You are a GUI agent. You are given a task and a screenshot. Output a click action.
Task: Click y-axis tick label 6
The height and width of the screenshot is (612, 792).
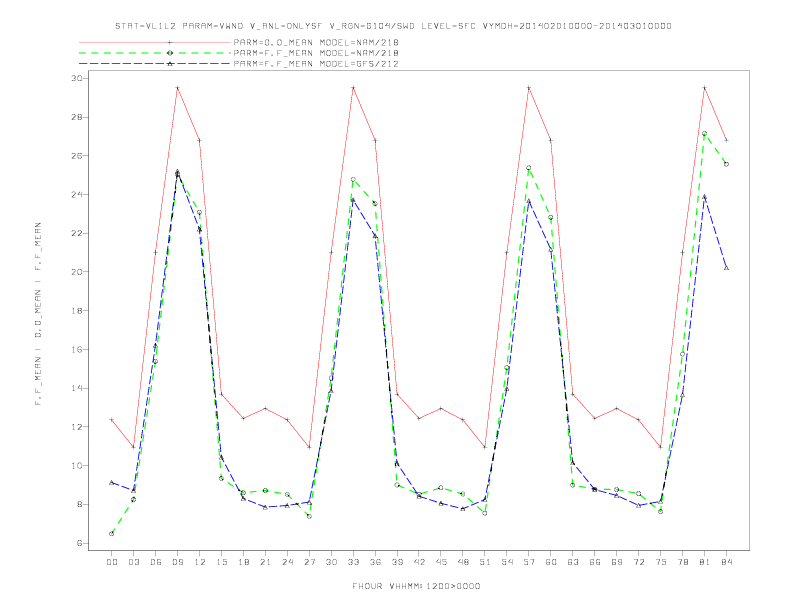coord(79,543)
